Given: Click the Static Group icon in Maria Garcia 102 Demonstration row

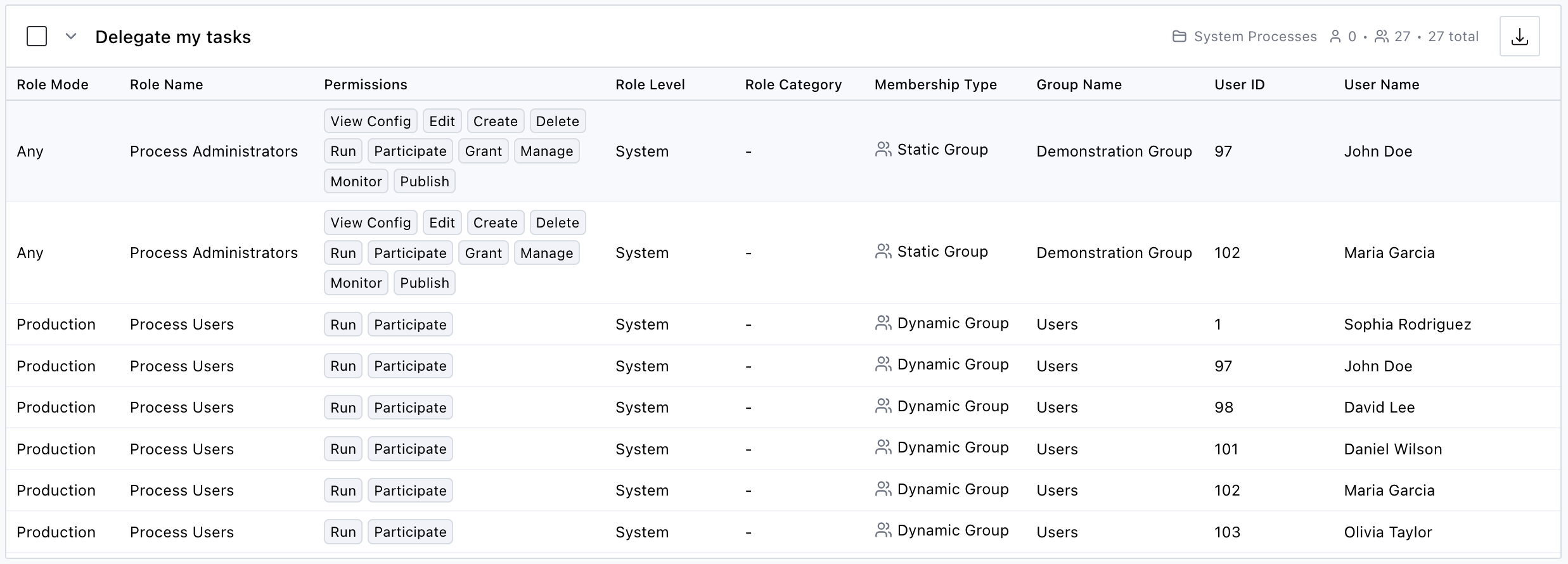Looking at the screenshot, I should click(x=883, y=252).
